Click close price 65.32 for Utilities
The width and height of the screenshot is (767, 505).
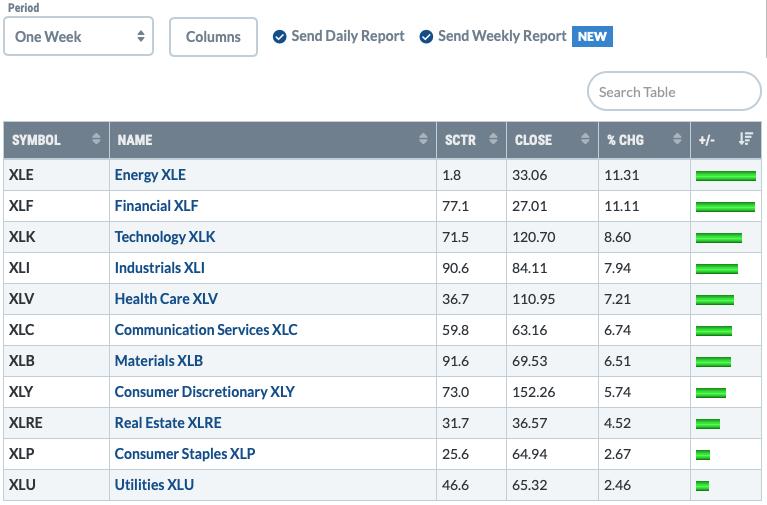click(530, 485)
